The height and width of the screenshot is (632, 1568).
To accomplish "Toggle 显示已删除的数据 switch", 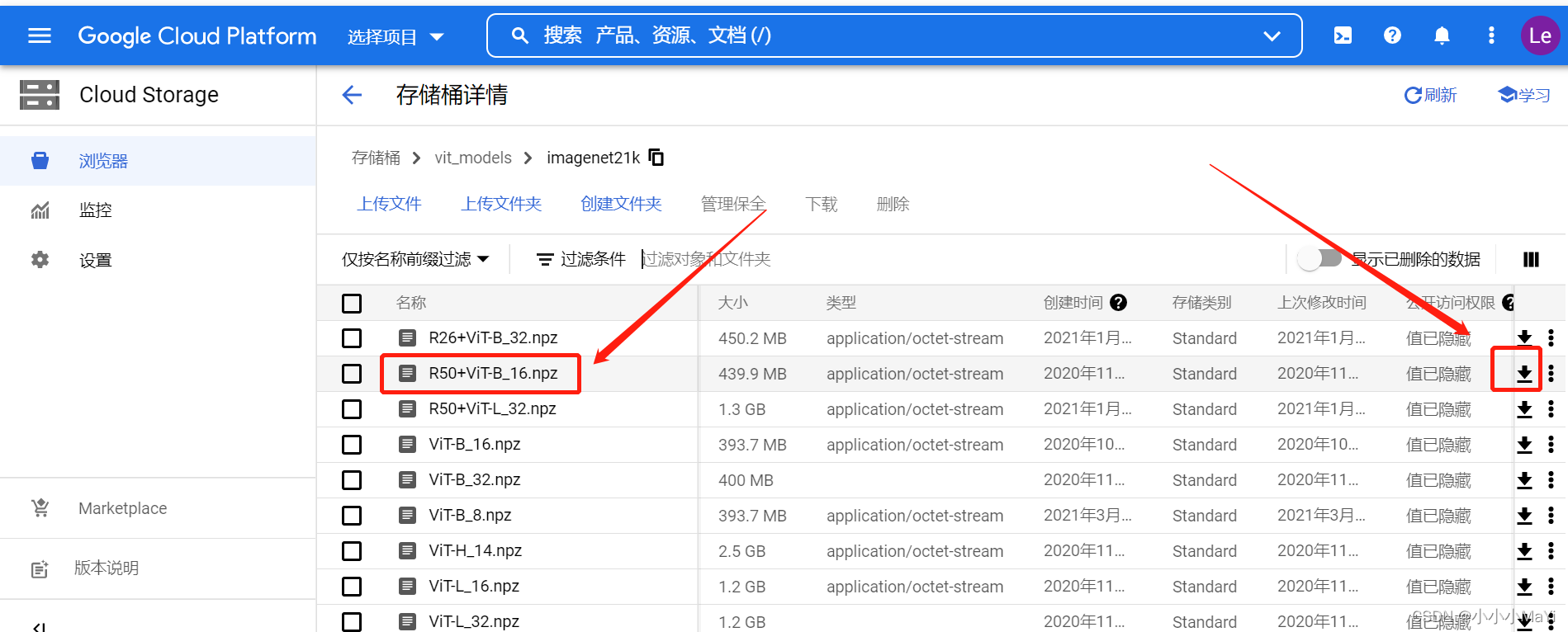I will click(x=1319, y=258).
